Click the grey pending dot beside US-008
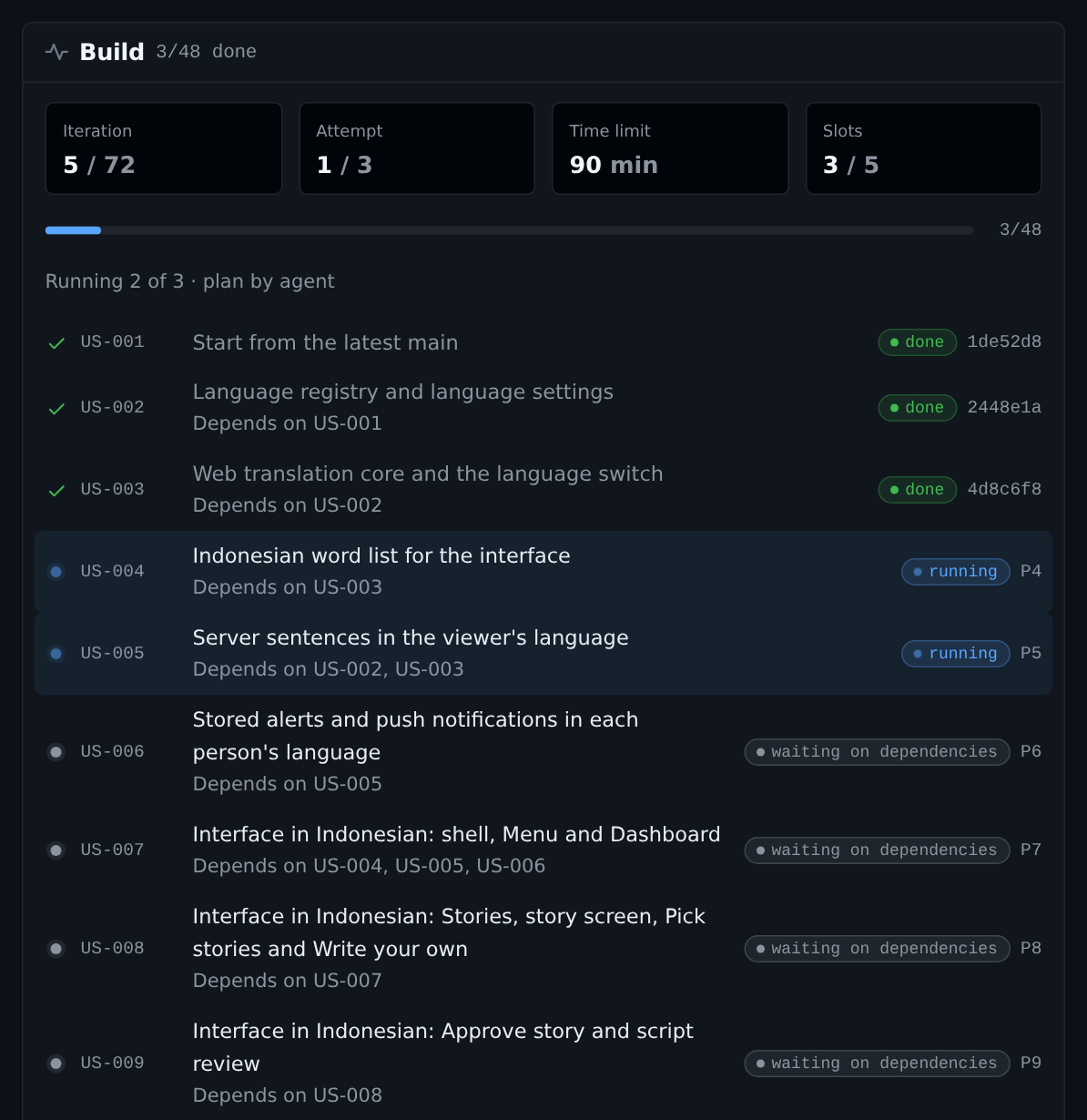Image resolution: width=1087 pixels, height=1120 pixels. [56, 949]
